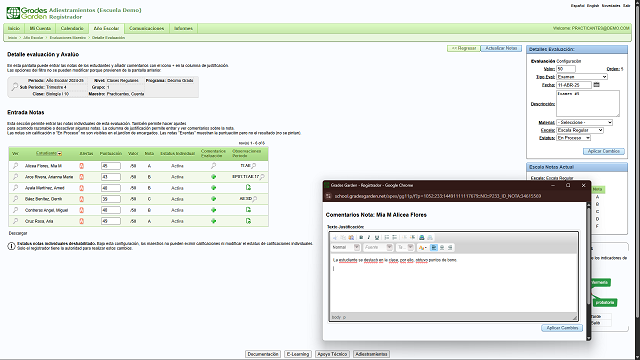The image size is (640, 360).
Task: Open alert icon for Ayala Martínez row
Action: pyautogui.click(x=81, y=188)
